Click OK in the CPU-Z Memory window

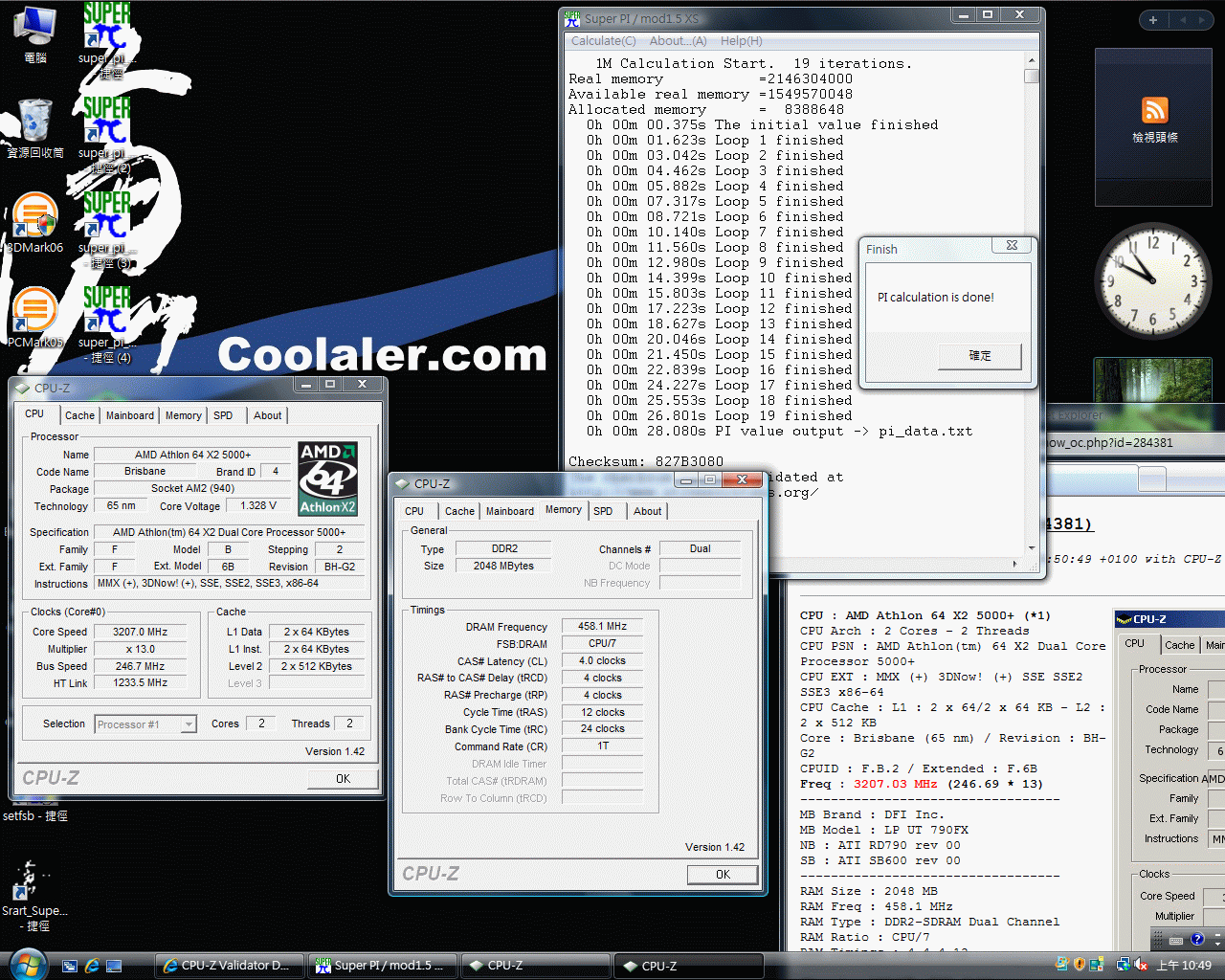point(723,875)
